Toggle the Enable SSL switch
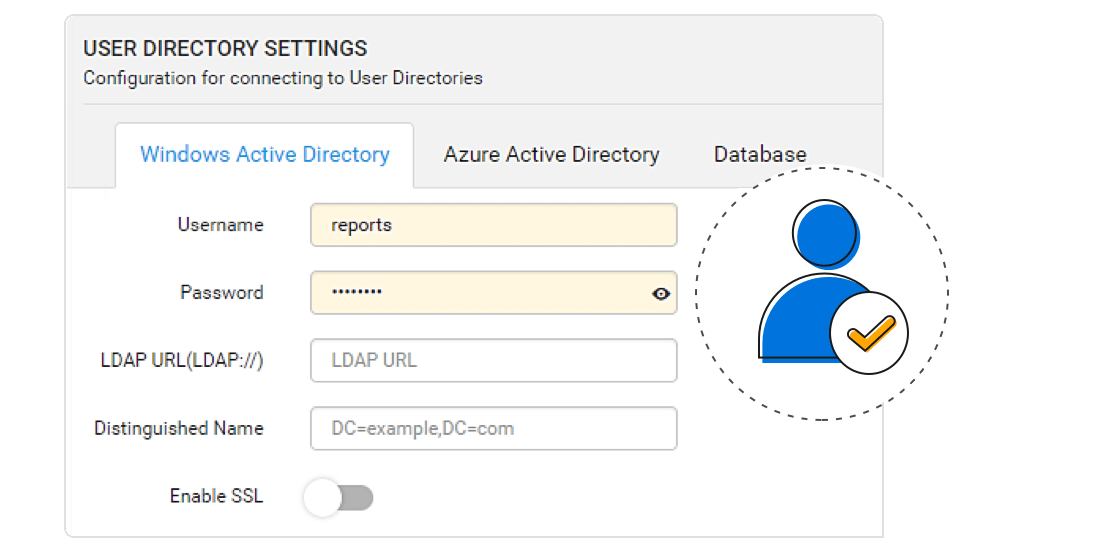Image resolution: width=1100 pixels, height=560 pixels. [338, 497]
